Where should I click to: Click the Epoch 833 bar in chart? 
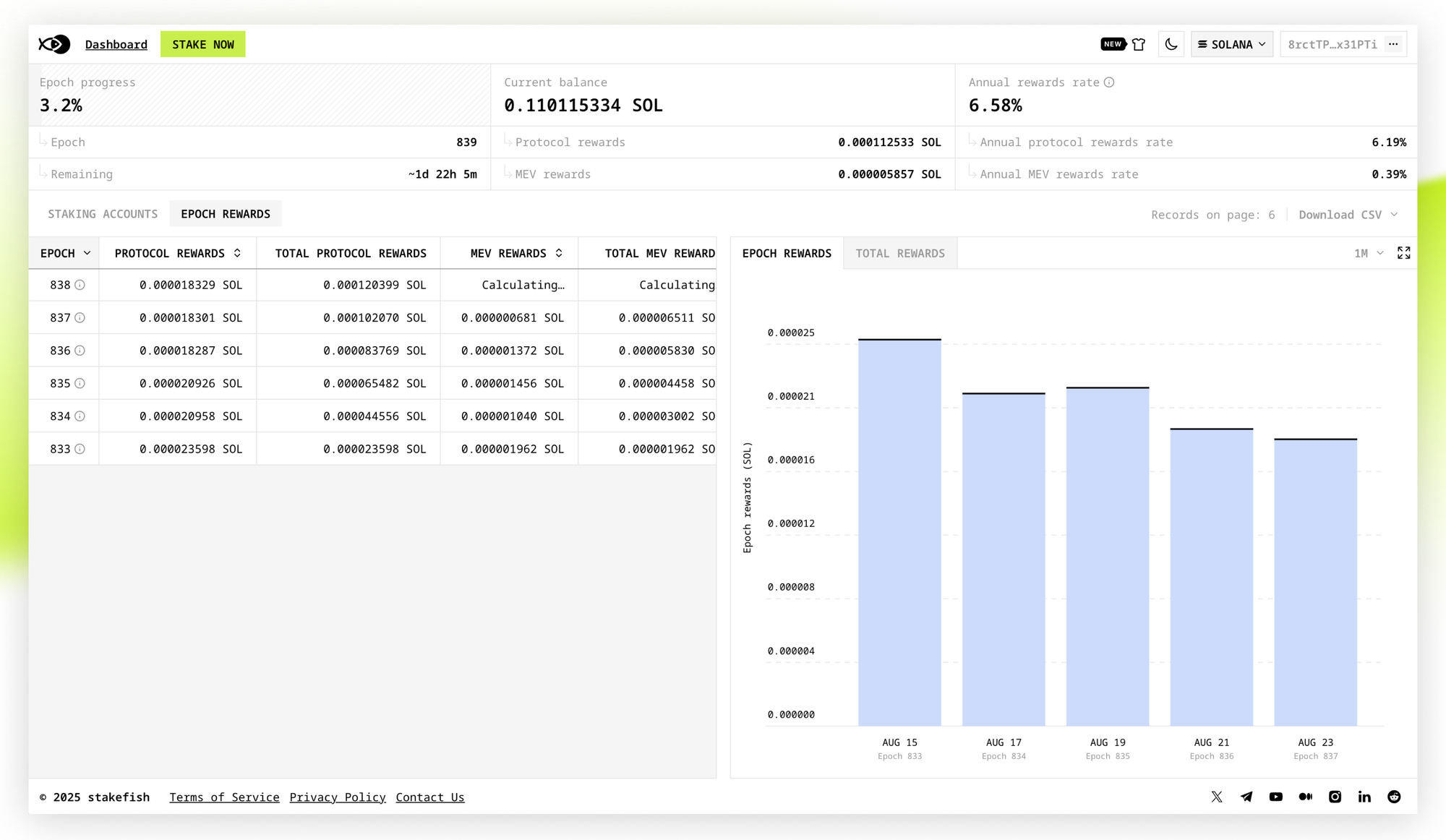pos(899,532)
